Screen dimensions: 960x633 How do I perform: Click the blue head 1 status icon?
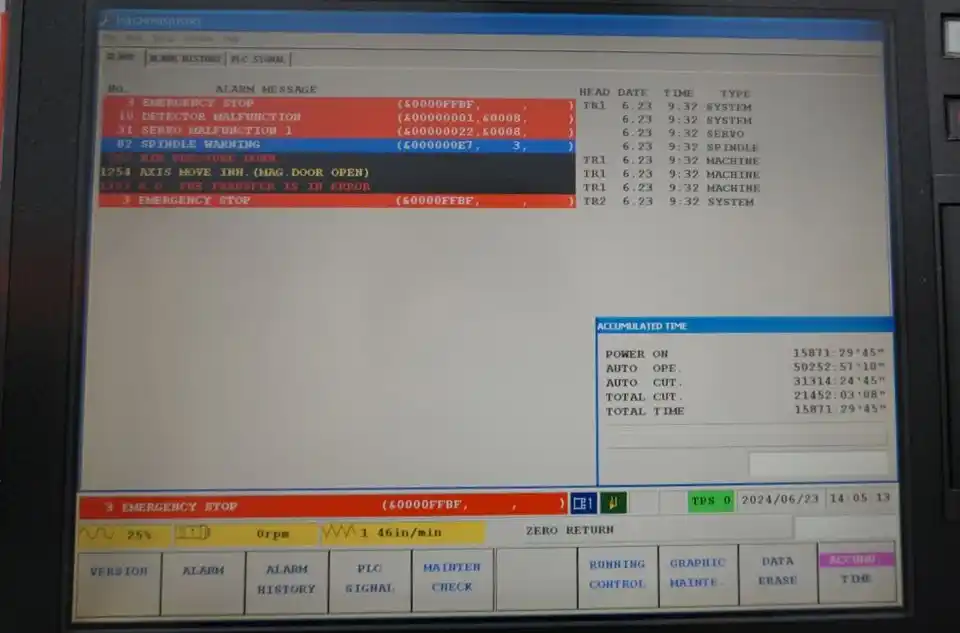click(583, 503)
